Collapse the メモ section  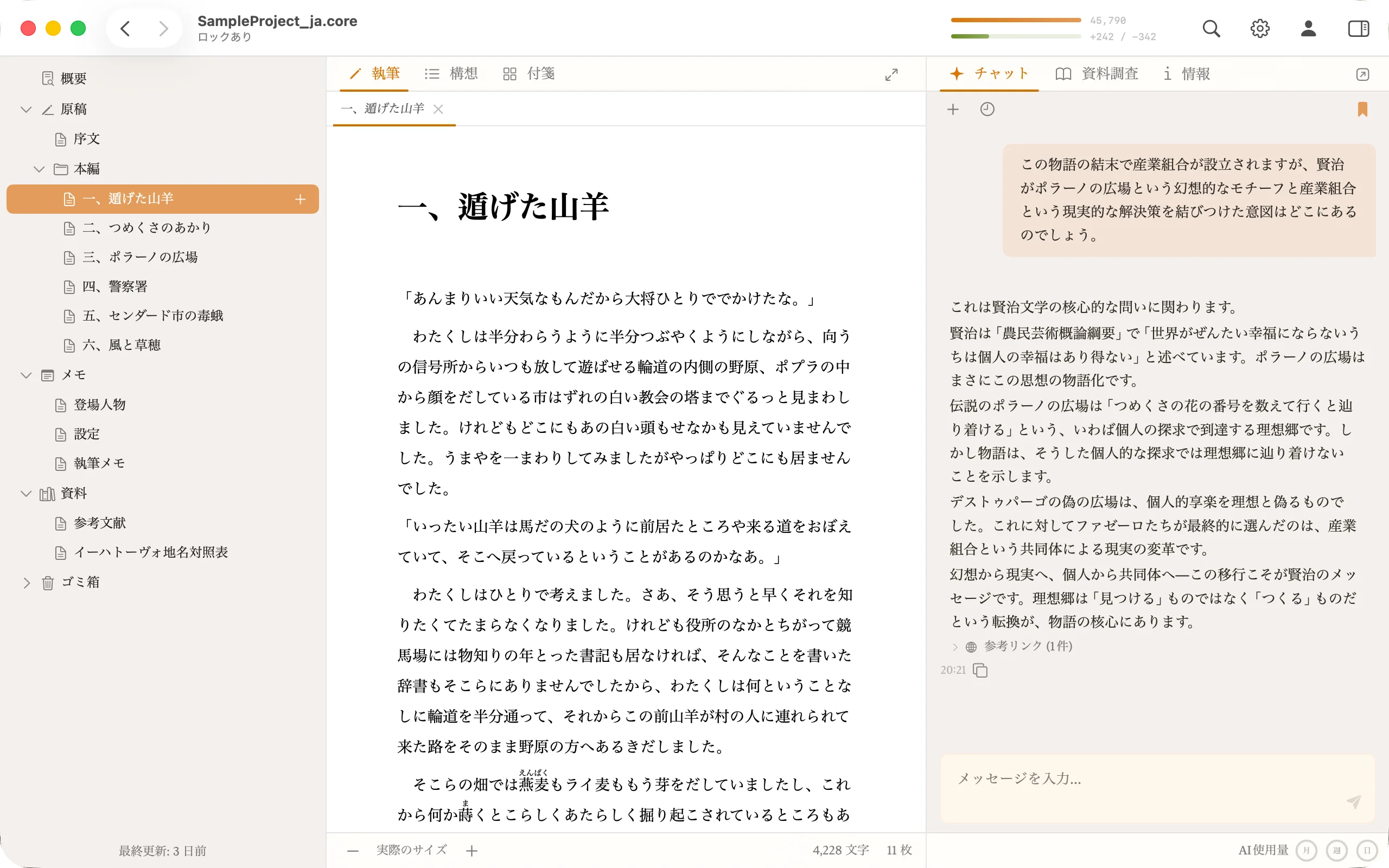point(26,375)
